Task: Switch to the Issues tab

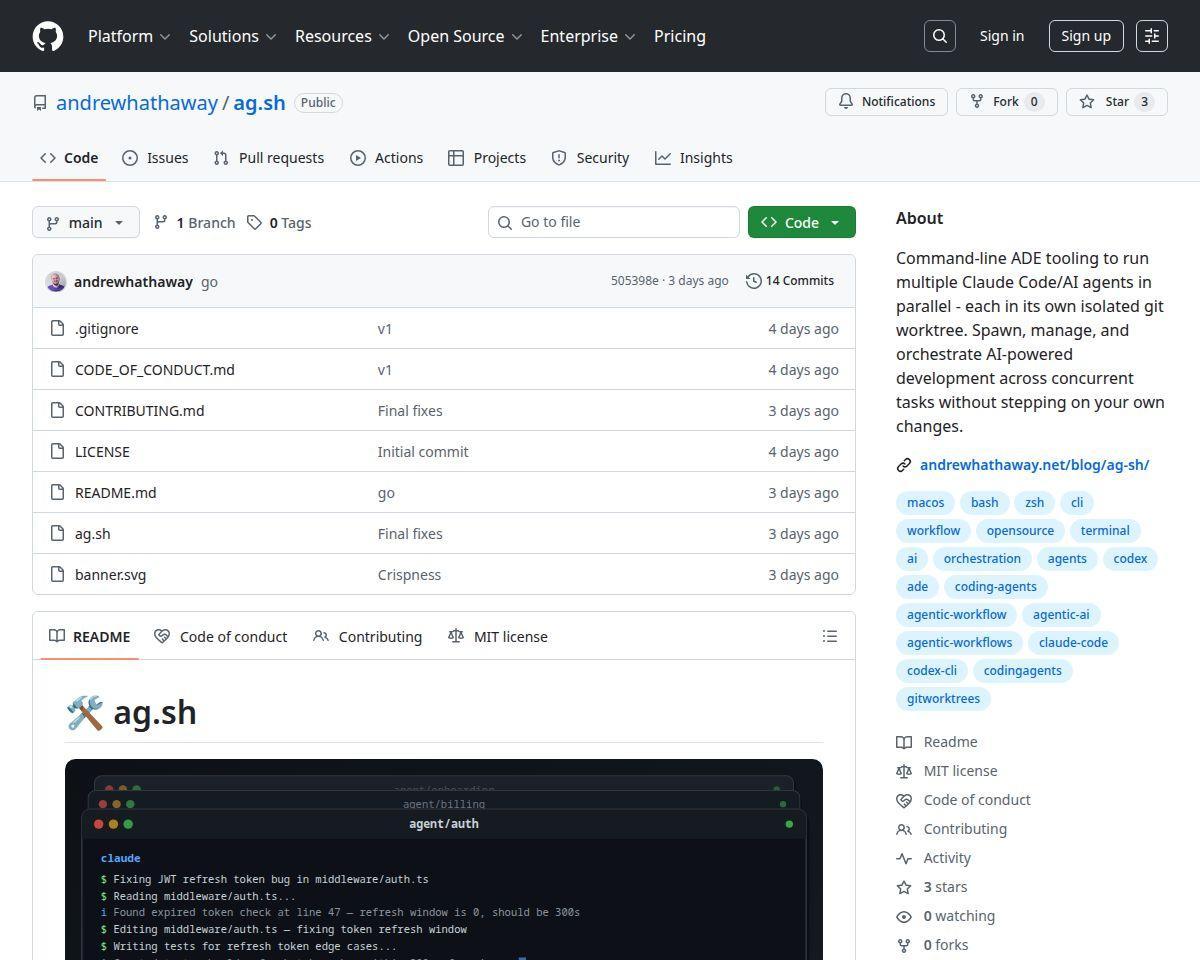Action: [x=155, y=157]
